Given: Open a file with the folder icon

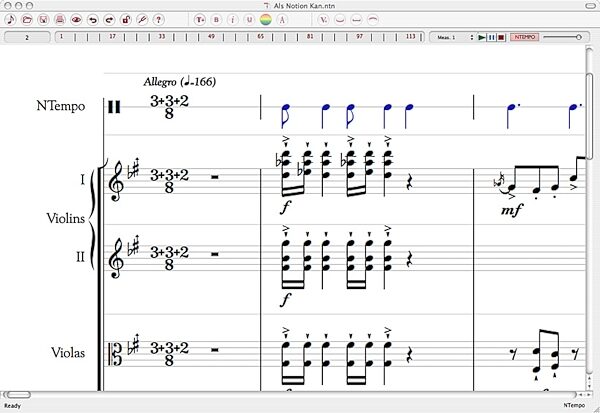Looking at the screenshot, I should coord(27,20).
